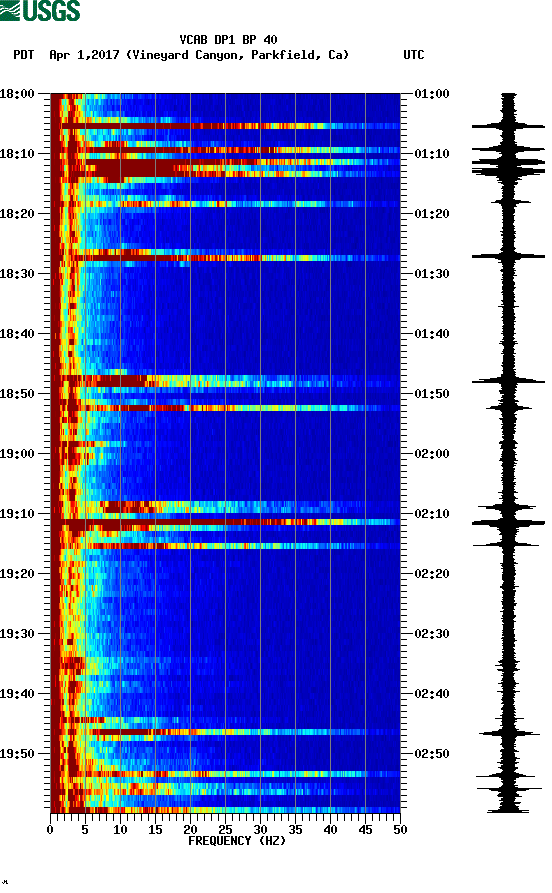Click the 18:40 PDT time label
This screenshot has width=552, height=893.
[17, 334]
